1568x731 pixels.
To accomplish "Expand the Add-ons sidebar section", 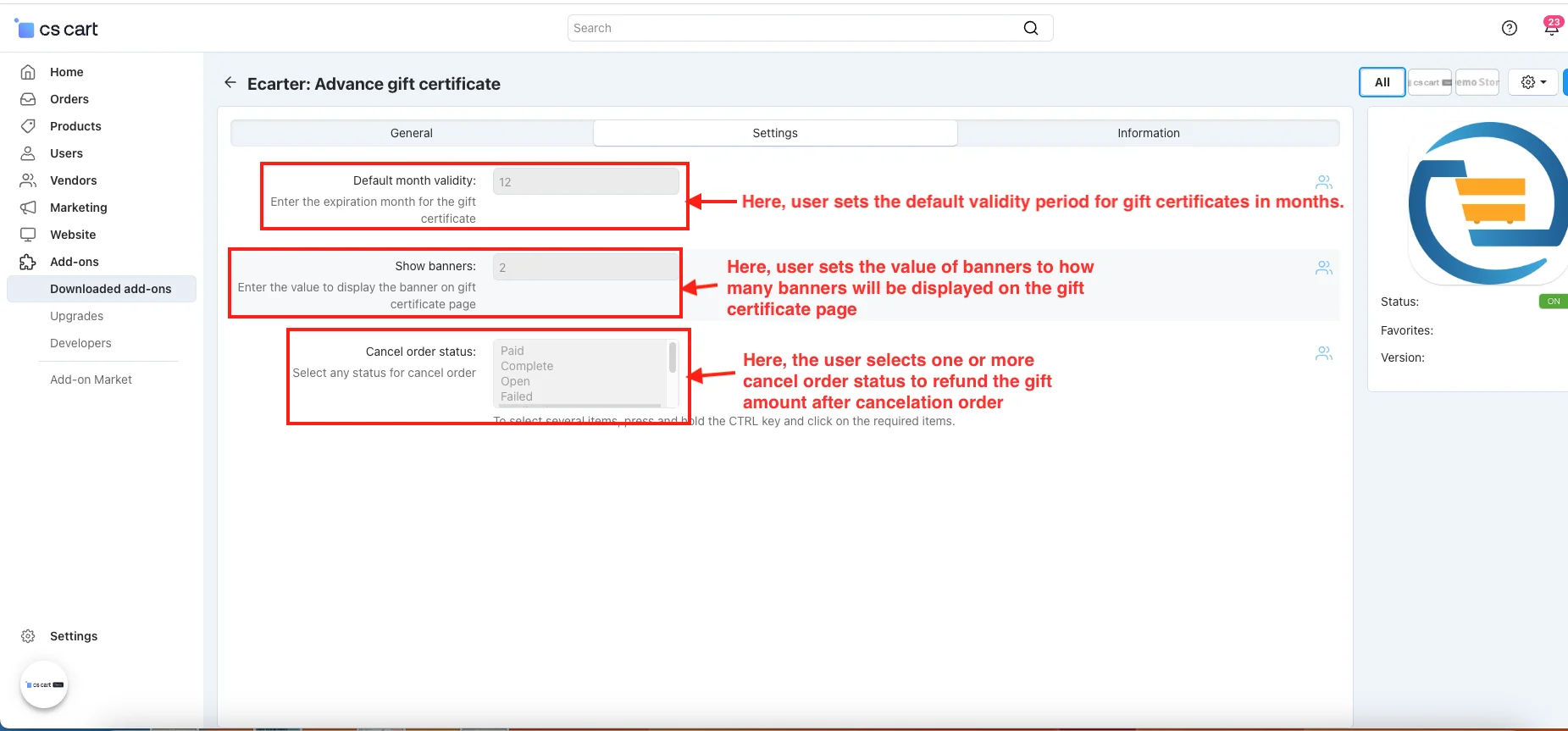I will click(x=75, y=262).
